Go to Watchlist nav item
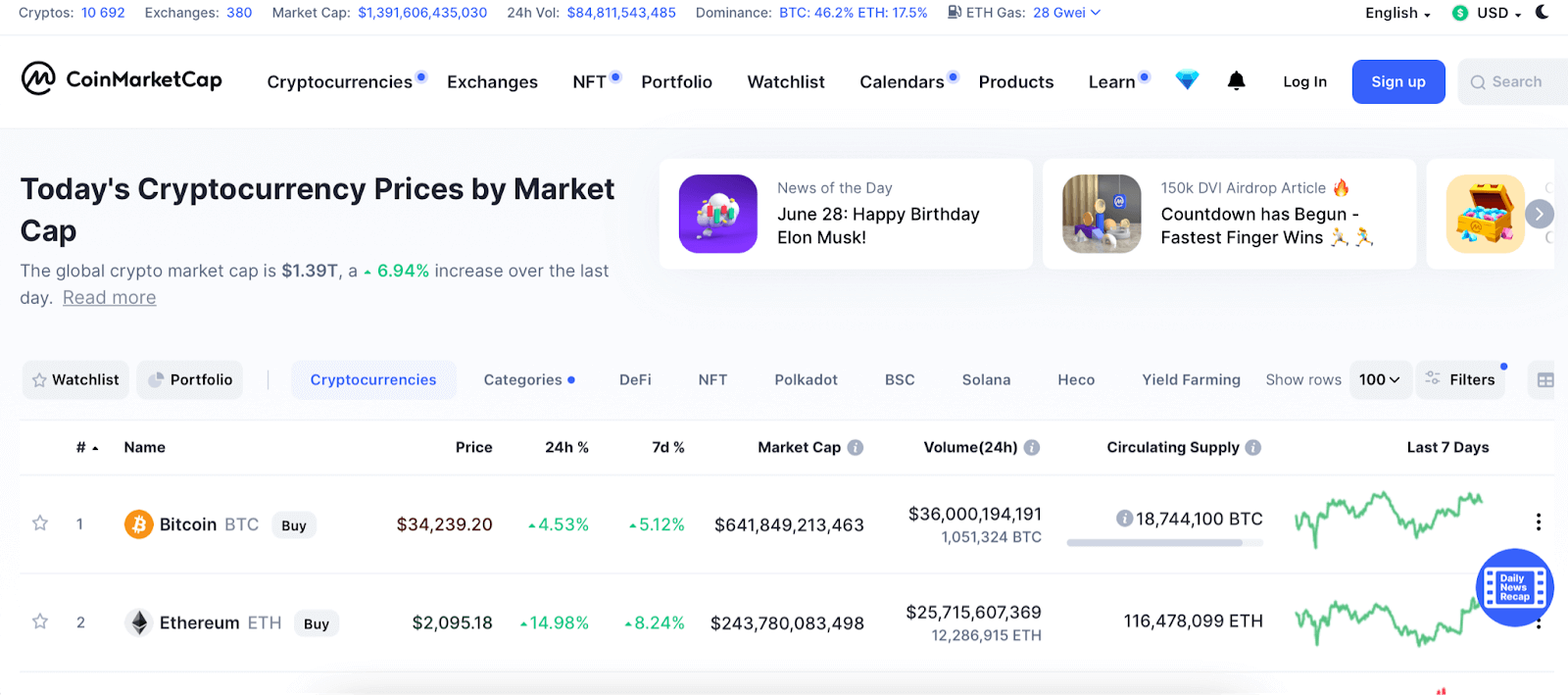The image size is (1568, 695). tap(786, 81)
